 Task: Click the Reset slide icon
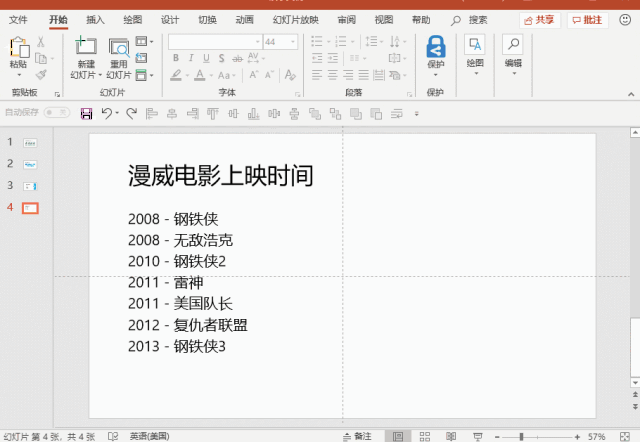(x=141, y=58)
